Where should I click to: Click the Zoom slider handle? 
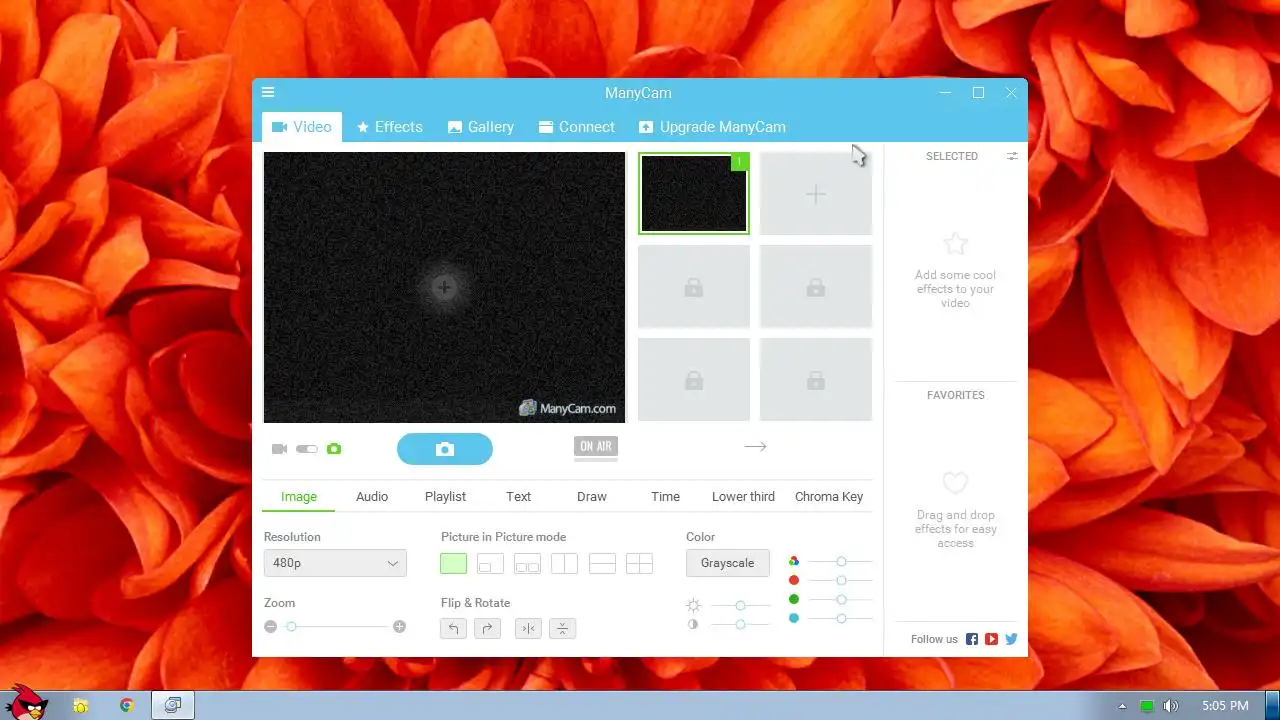pos(291,627)
